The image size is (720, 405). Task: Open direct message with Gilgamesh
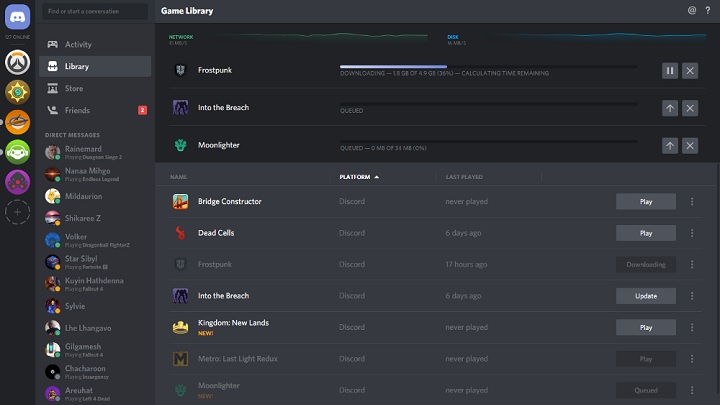tap(95, 350)
